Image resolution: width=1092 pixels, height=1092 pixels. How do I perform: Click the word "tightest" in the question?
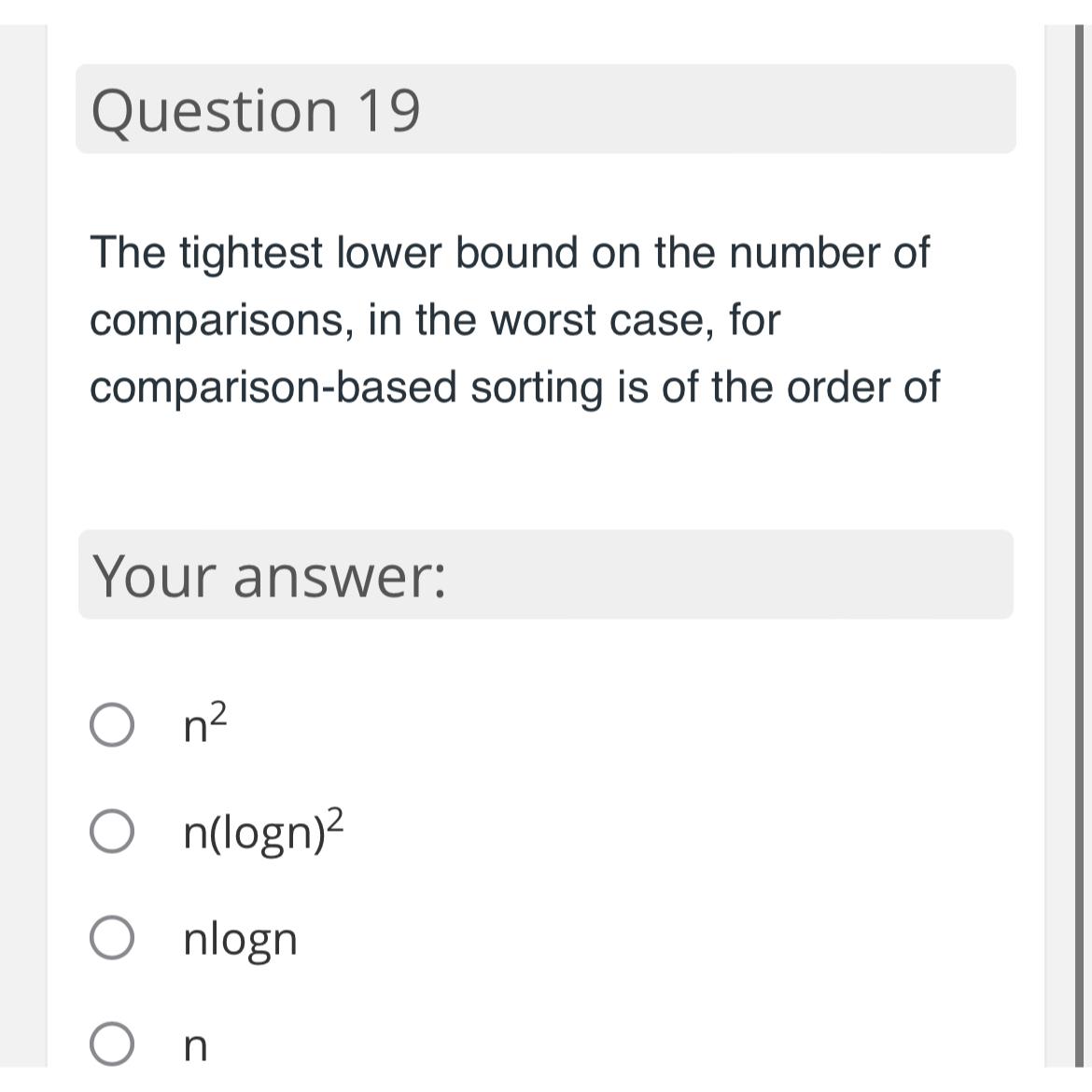coord(251,254)
